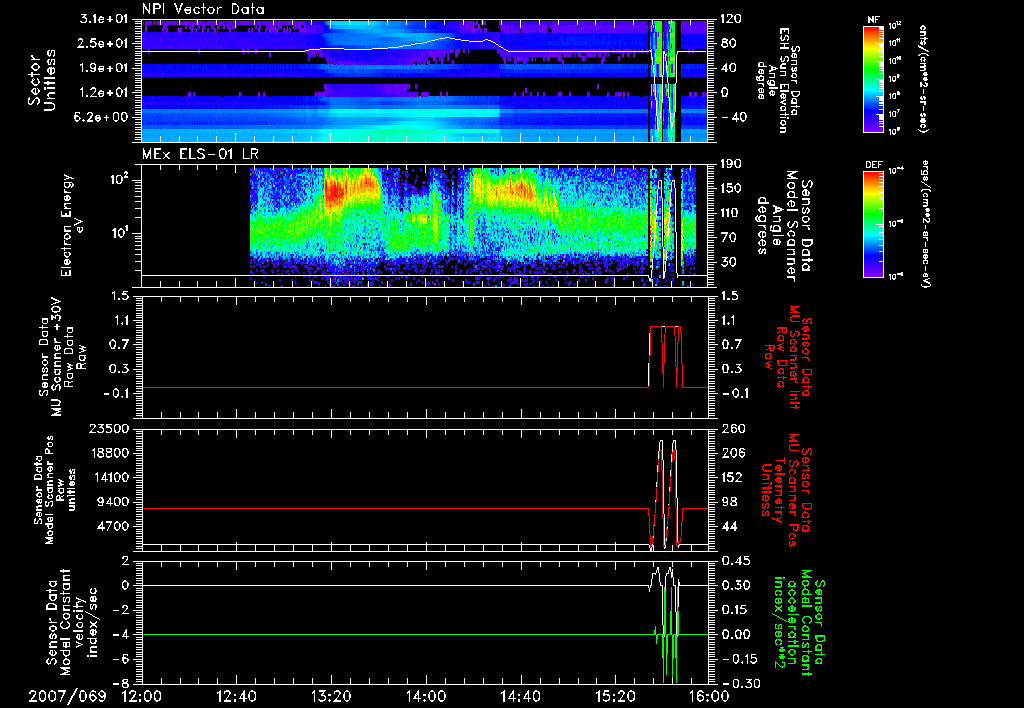Screen dimensions: 1024x708
Task: Select the Model Scanner Pos Raw axis title
Action: 55,490
